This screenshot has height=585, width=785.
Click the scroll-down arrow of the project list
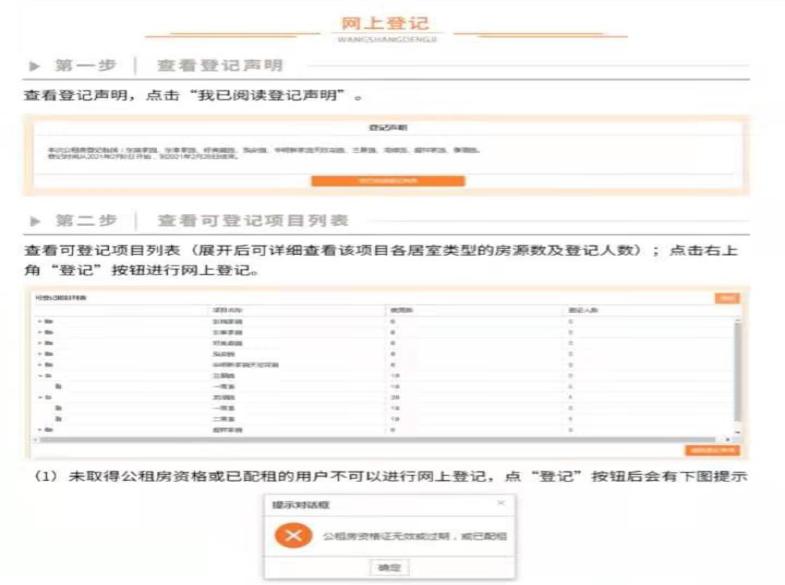(737, 432)
